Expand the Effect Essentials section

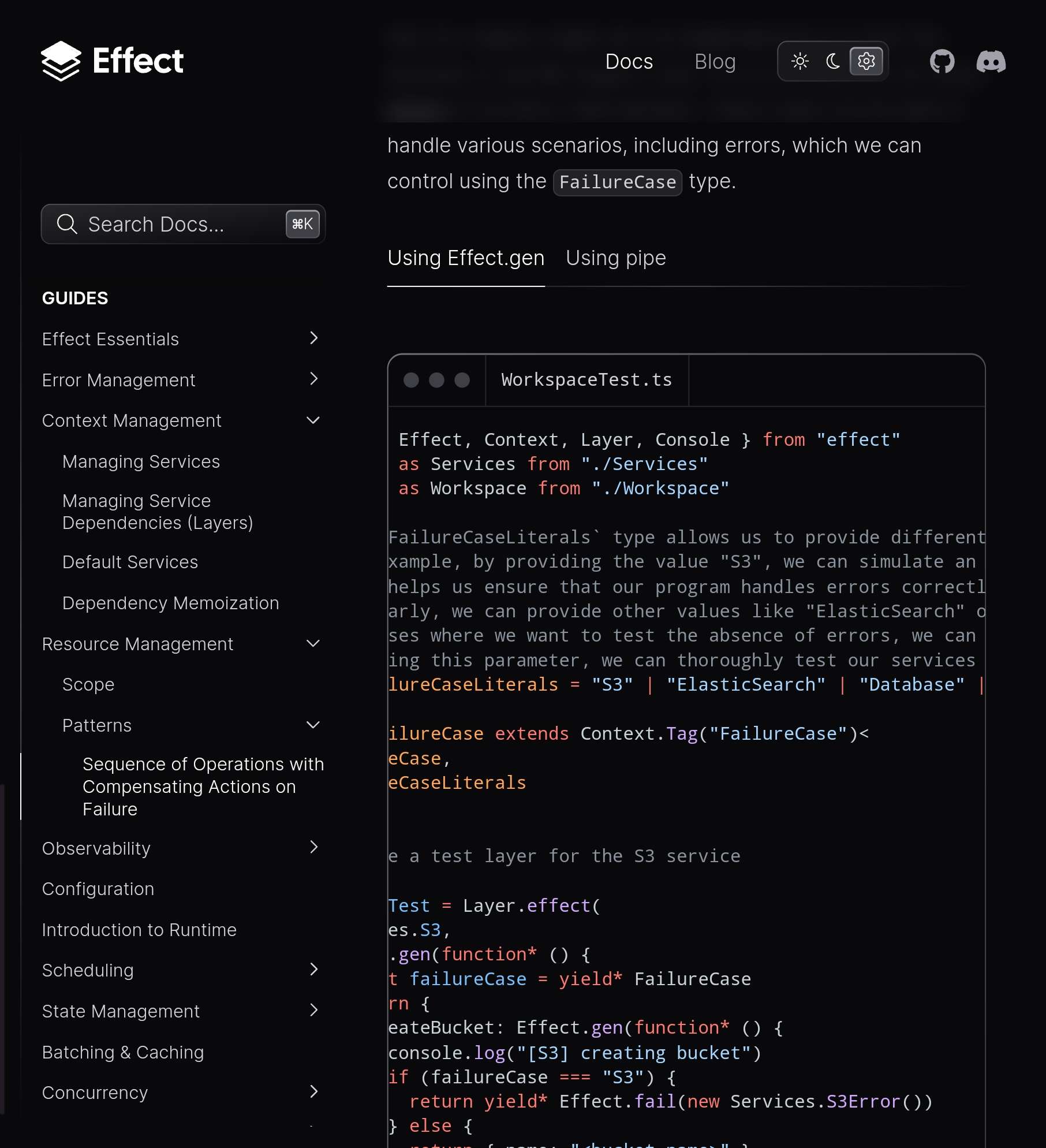[313, 338]
